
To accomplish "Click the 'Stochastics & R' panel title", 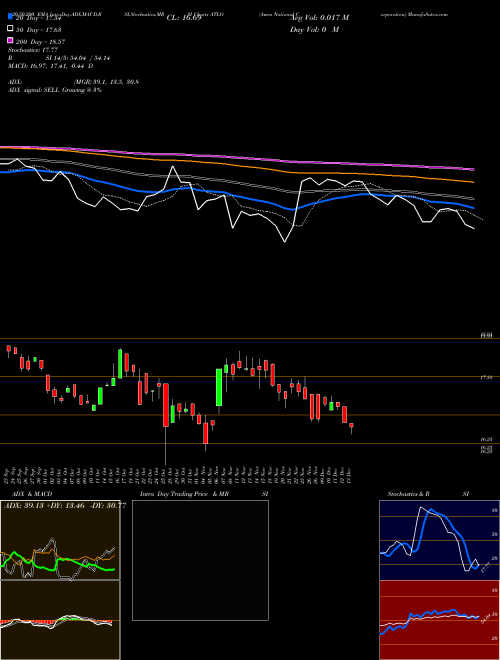I will click(408, 494).
